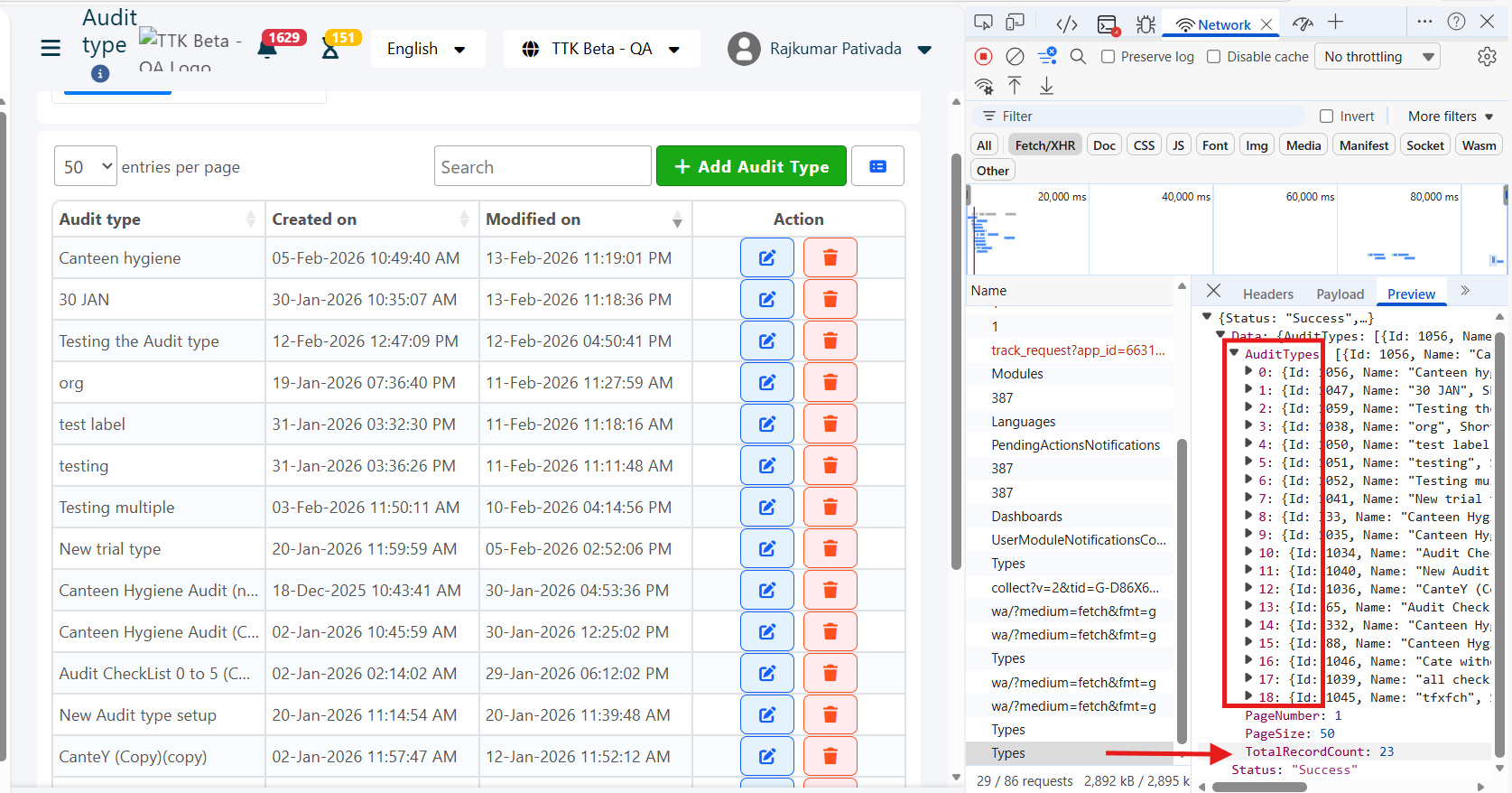Image resolution: width=1512 pixels, height=793 pixels.
Task: Open the English language dropdown
Action: click(x=426, y=49)
